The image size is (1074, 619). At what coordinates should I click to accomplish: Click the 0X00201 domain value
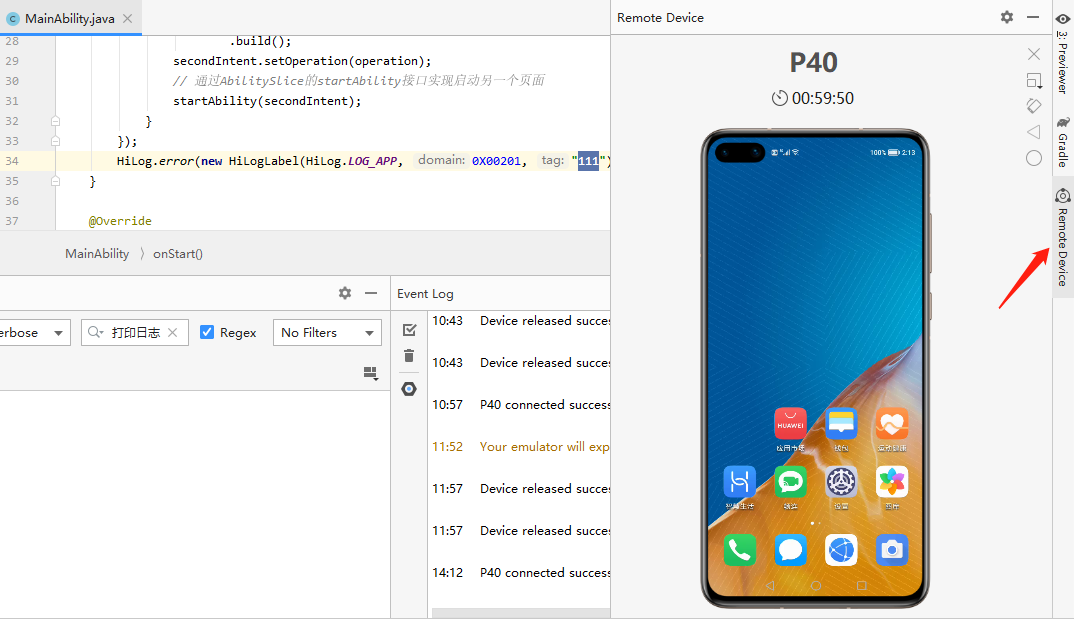(x=496, y=161)
